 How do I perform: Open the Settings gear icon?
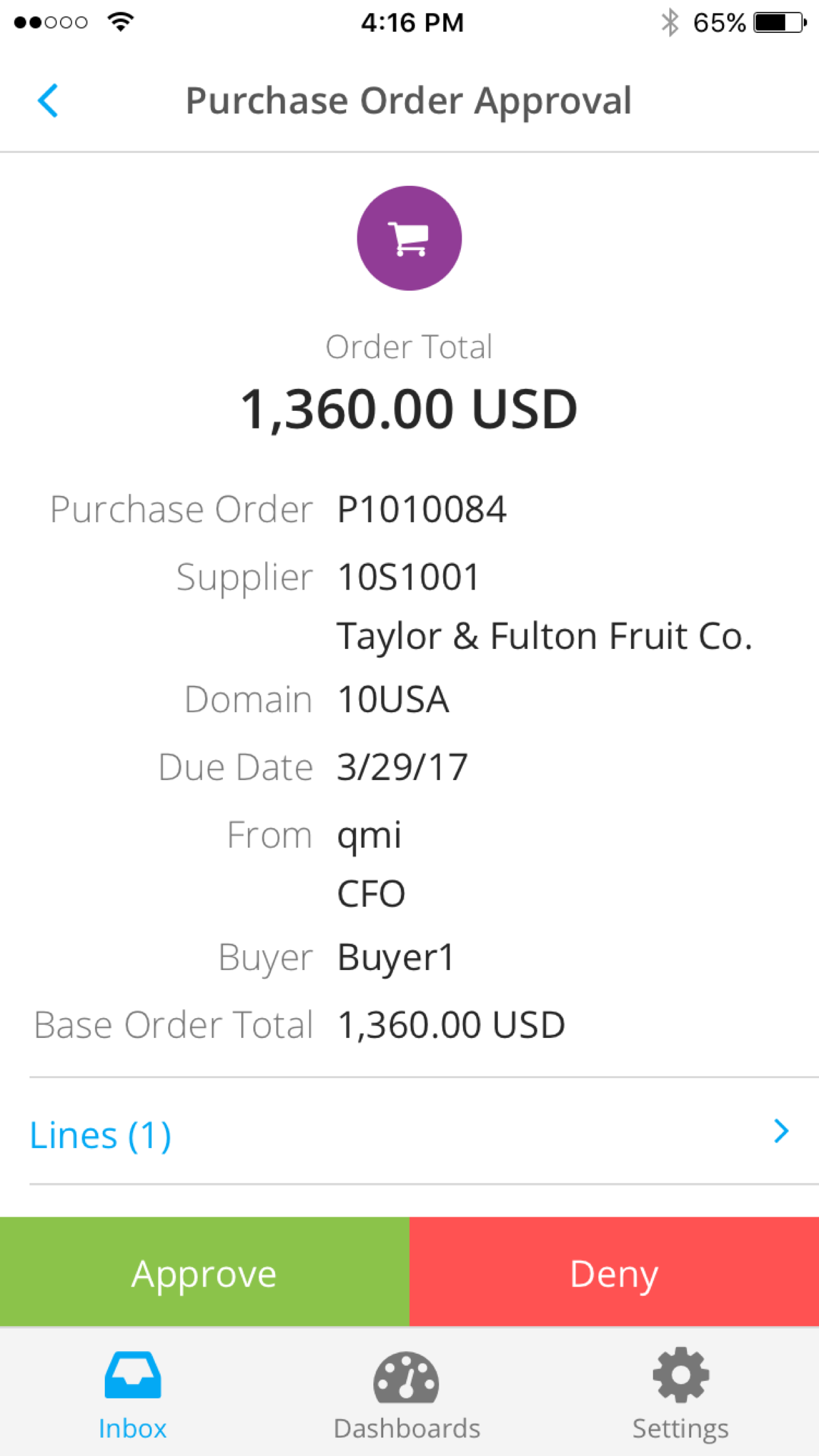point(681,1374)
